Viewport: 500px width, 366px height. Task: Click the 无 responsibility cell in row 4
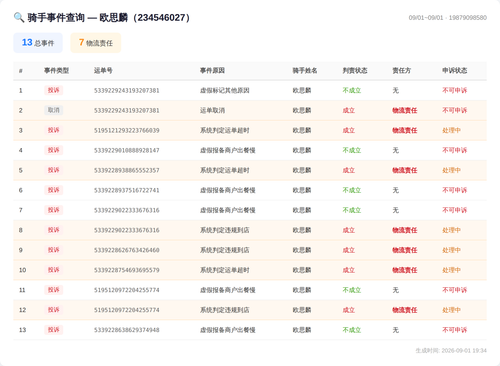[395, 150]
